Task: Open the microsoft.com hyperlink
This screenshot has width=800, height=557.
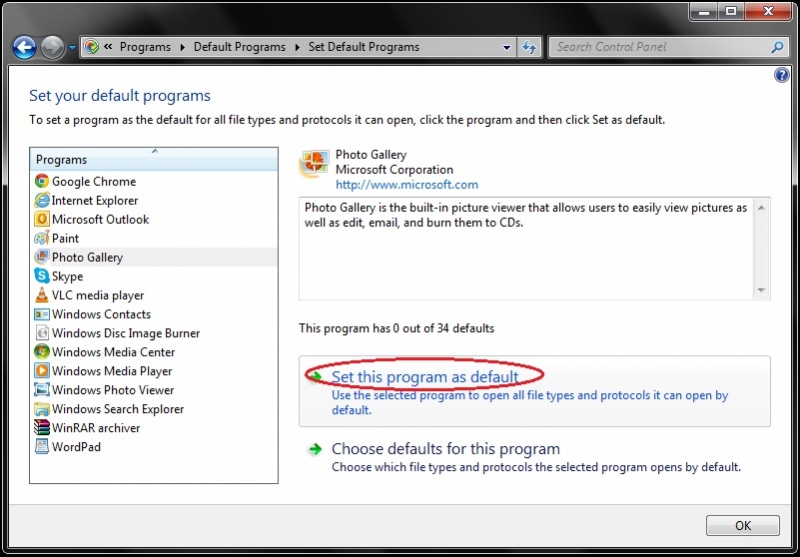Action: 406,185
